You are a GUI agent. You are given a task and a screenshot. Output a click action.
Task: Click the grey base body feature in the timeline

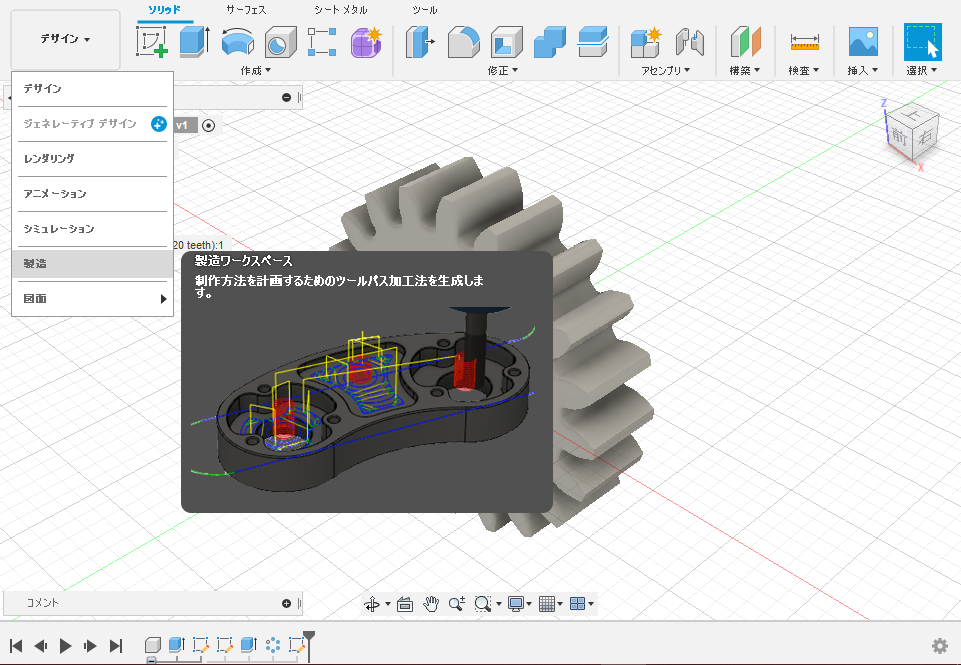pyautogui.click(x=153, y=645)
